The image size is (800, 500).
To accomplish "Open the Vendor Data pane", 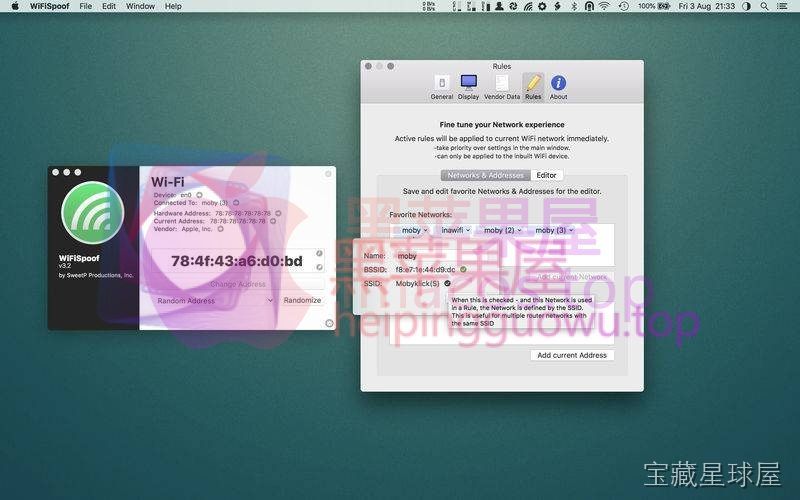I will click(502, 87).
